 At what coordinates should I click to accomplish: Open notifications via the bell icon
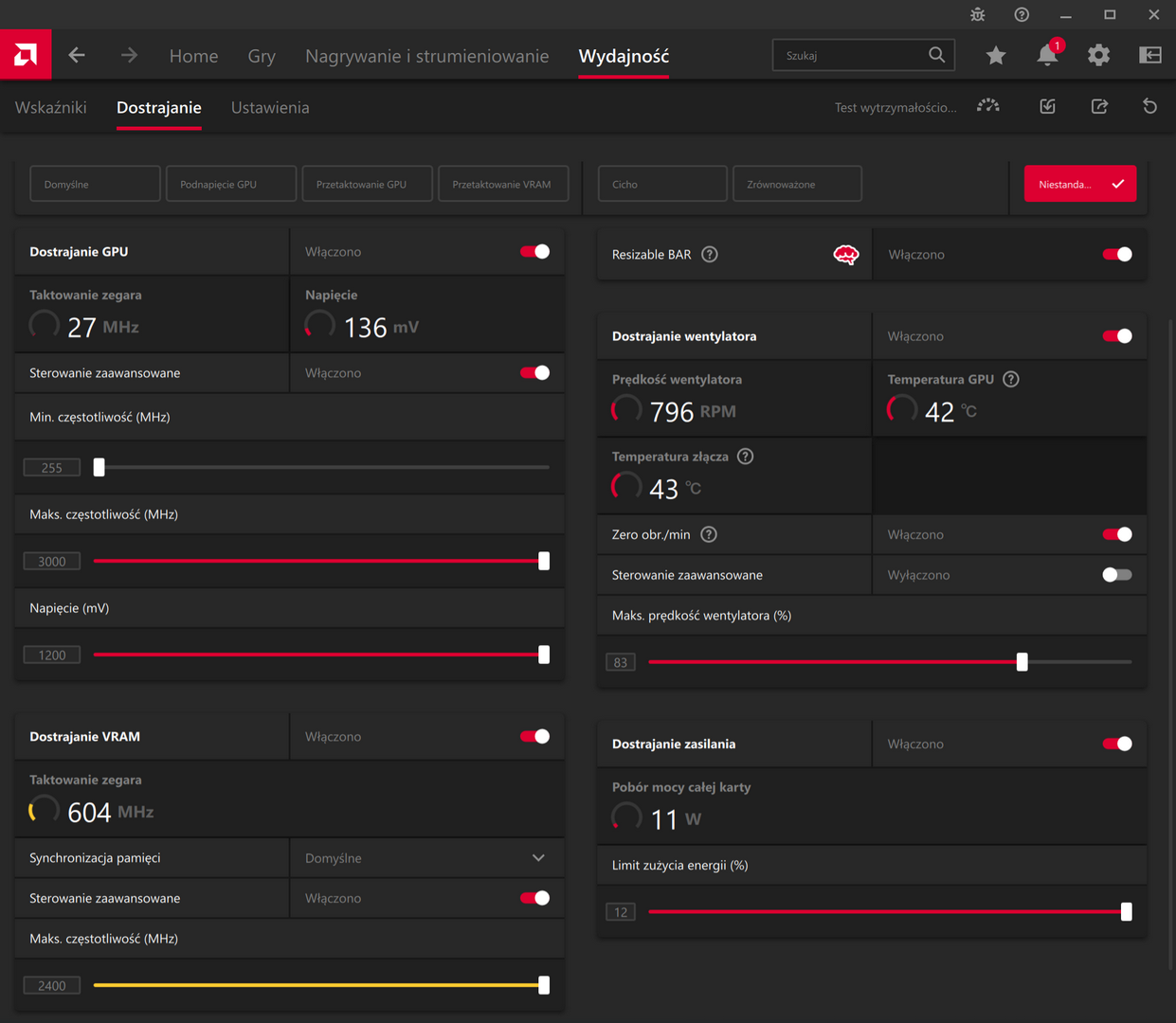click(x=1046, y=55)
